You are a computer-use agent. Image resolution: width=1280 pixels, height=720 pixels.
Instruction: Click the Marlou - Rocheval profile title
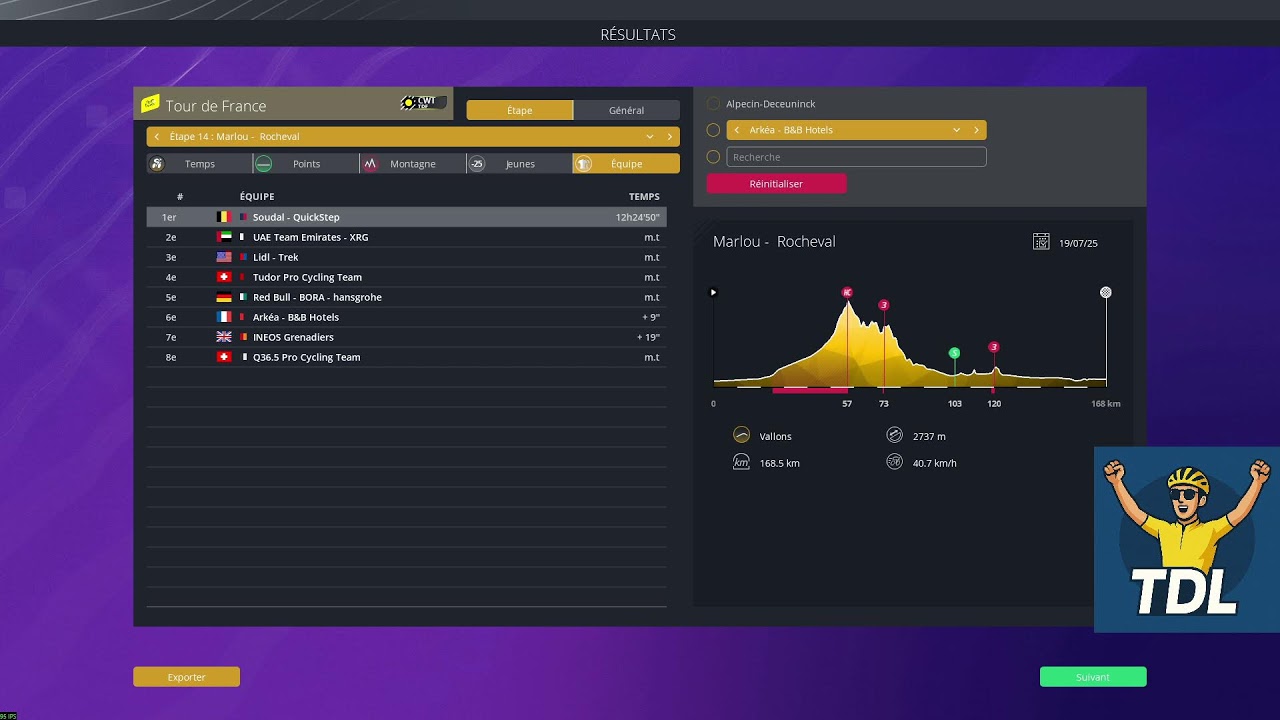coord(774,242)
